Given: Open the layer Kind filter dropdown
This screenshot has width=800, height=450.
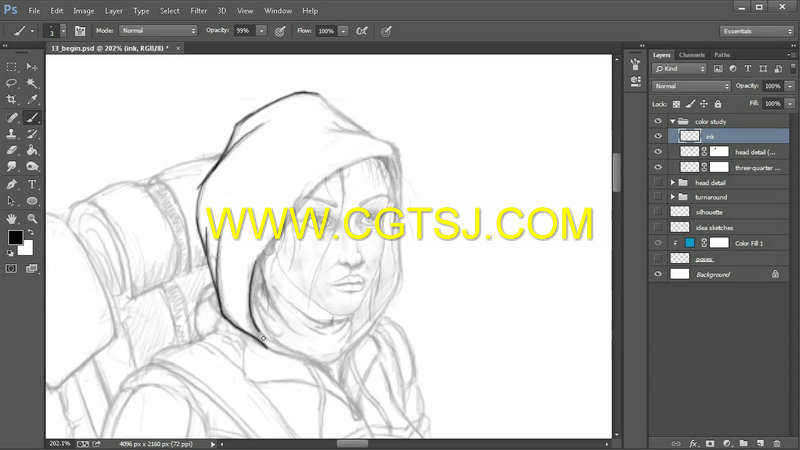Looking at the screenshot, I should [679, 68].
